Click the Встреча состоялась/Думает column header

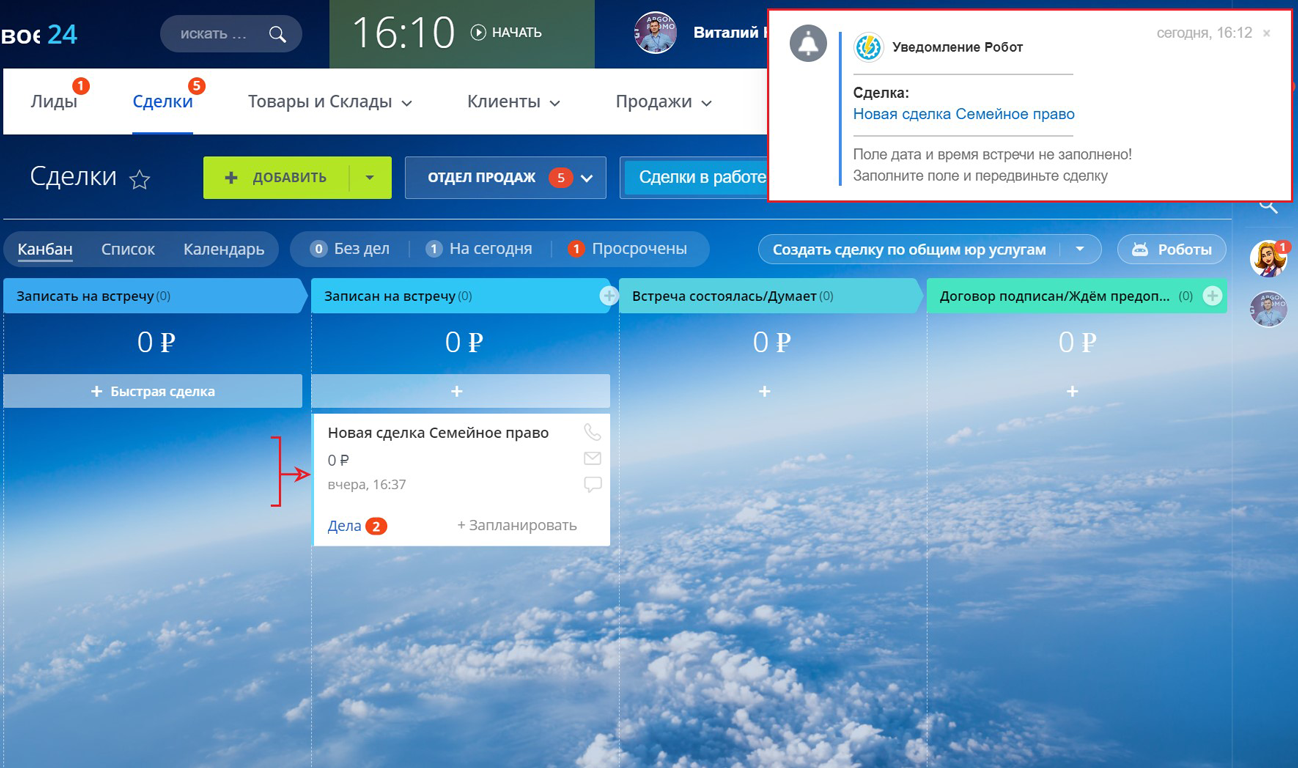click(x=770, y=296)
